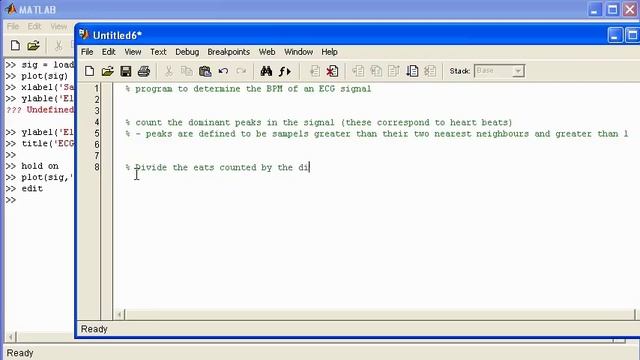Click the Paste clipboard icon in editor toolbar
This screenshot has width=640, height=360.
(x=205, y=71)
